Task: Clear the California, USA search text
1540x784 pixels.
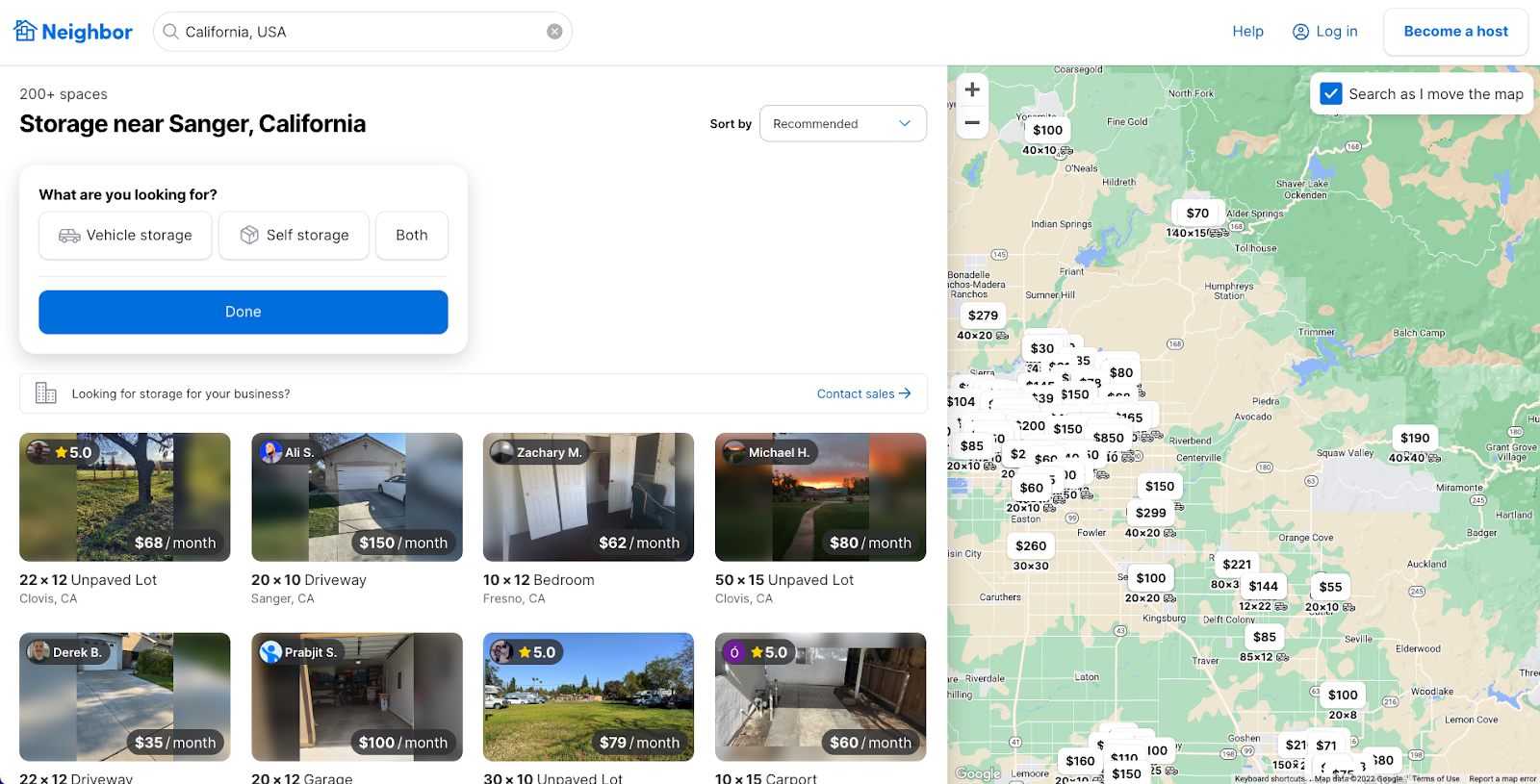Action: click(x=554, y=32)
